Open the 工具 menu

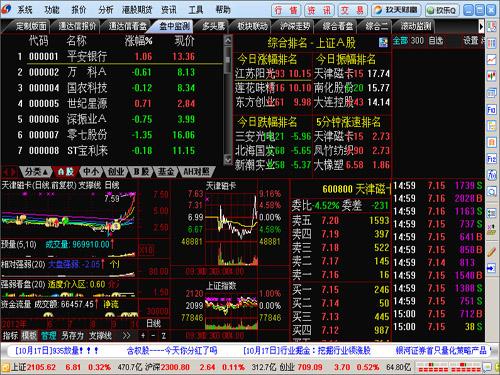coord(195,10)
